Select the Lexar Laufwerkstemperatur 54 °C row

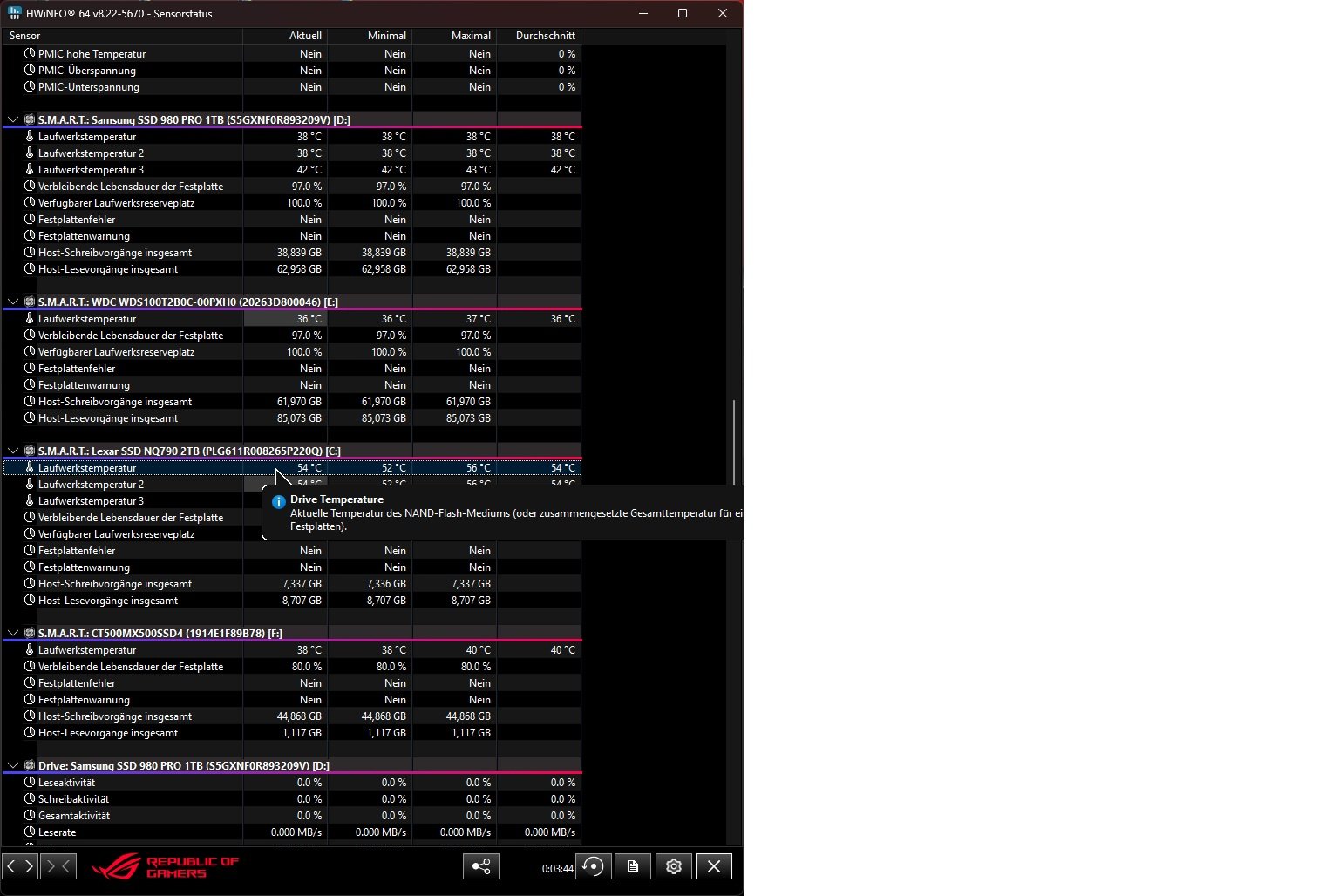[x=292, y=467]
